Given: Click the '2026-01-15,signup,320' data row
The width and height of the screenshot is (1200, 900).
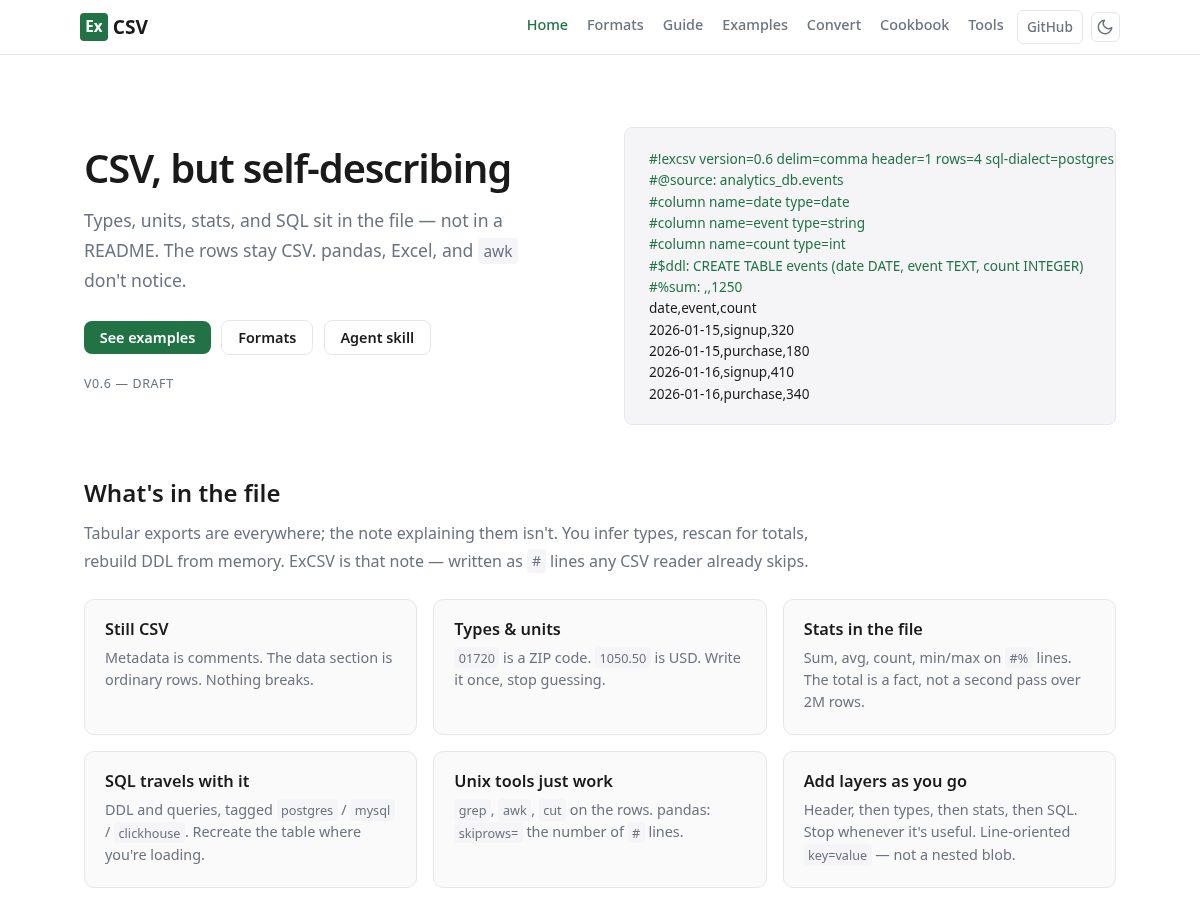Looking at the screenshot, I should coord(721,330).
